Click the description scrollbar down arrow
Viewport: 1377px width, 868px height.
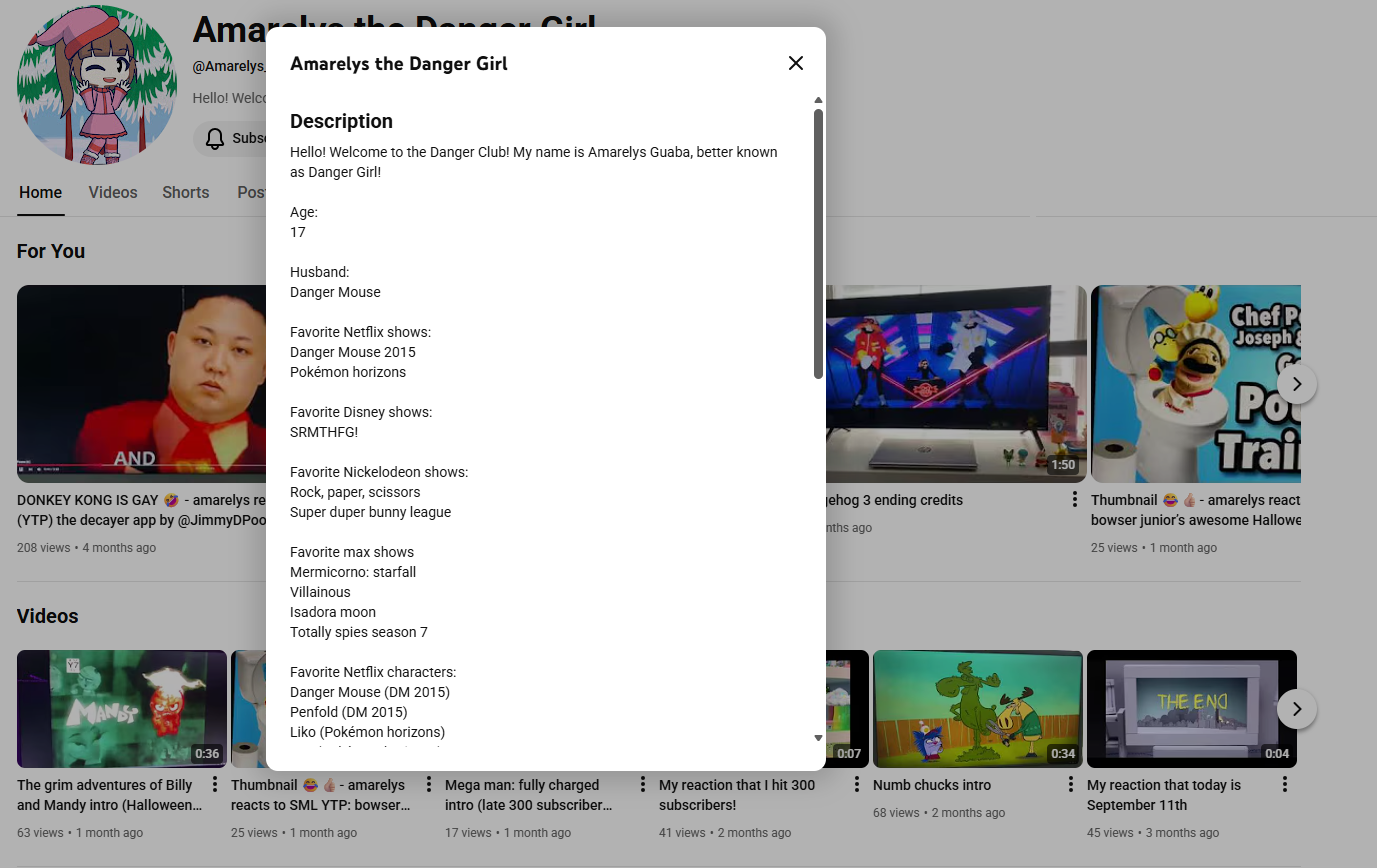pyautogui.click(x=818, y=738)
